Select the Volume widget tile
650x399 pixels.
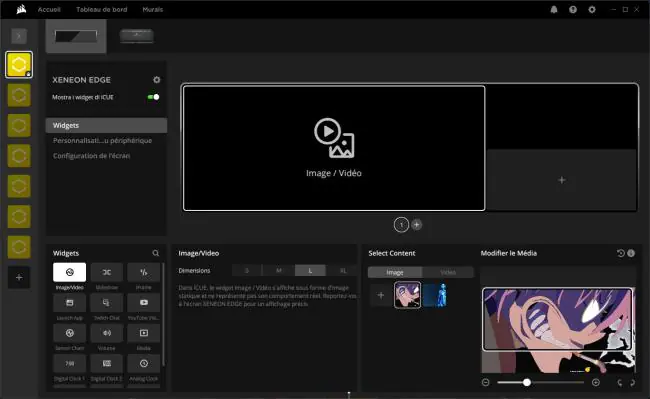pyautogui.click(x=107, y=333)
